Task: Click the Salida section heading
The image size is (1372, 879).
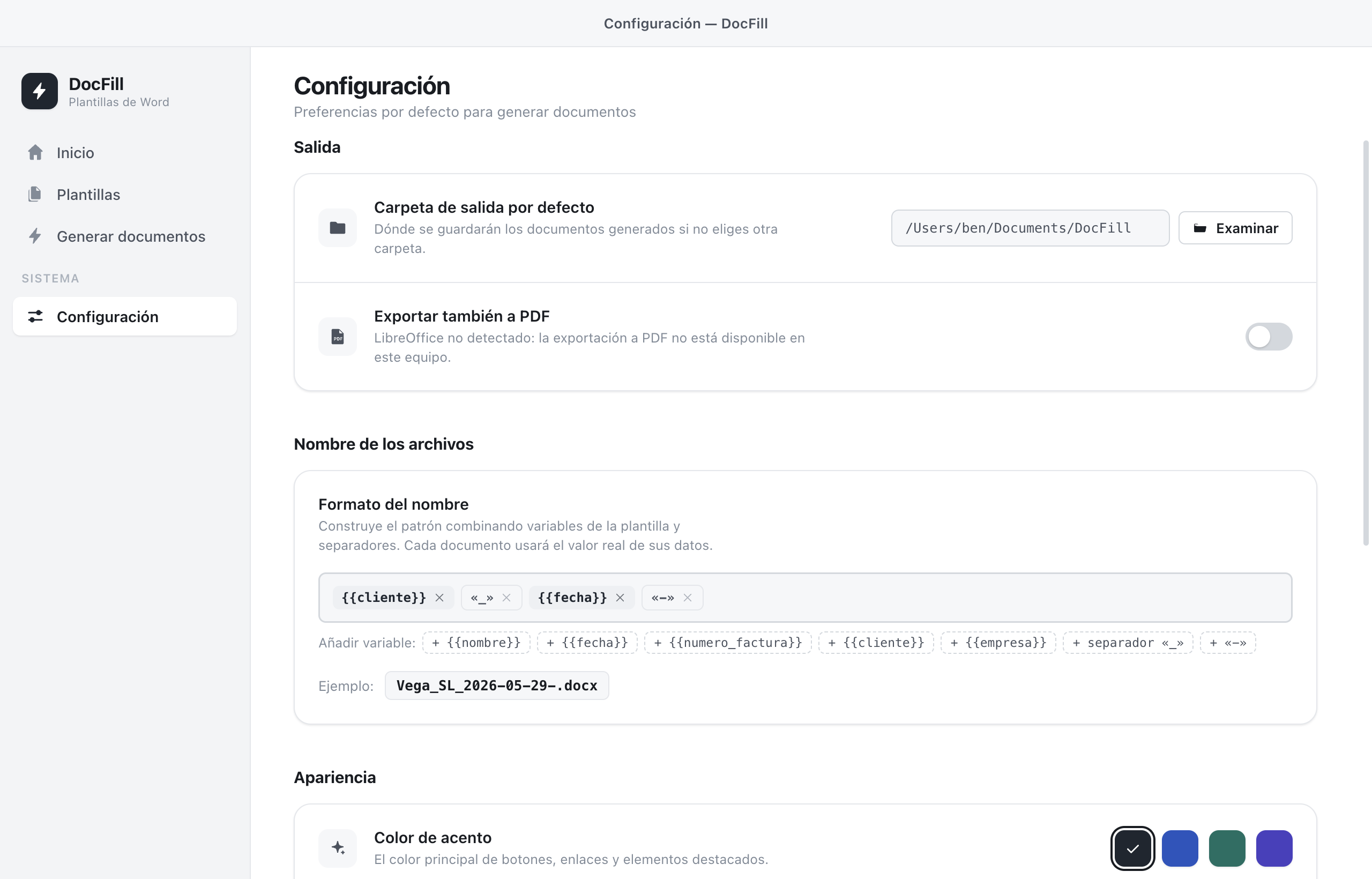Action: point(317,147)
